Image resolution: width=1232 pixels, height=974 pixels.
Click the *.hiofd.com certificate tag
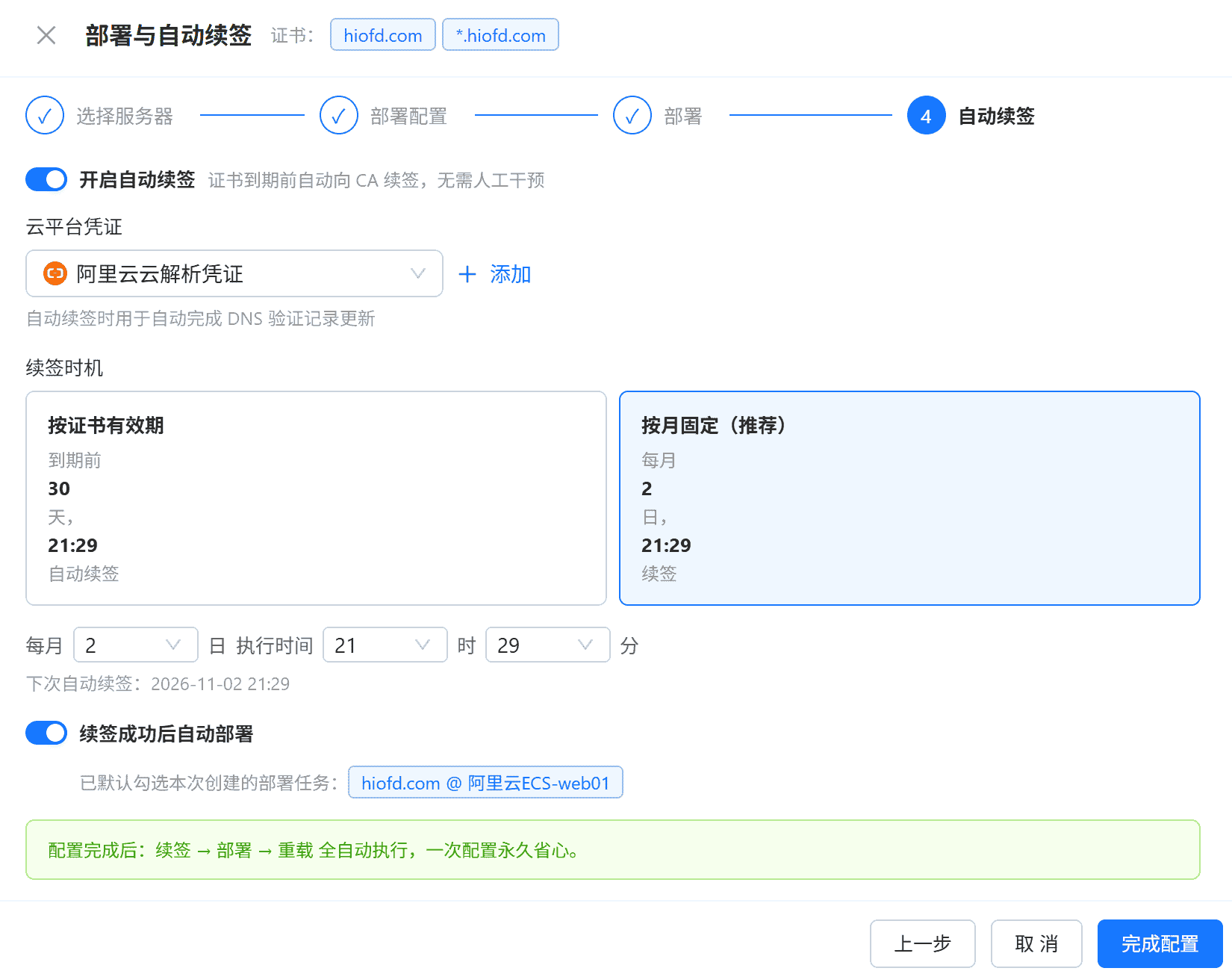(x=500, y=35)
